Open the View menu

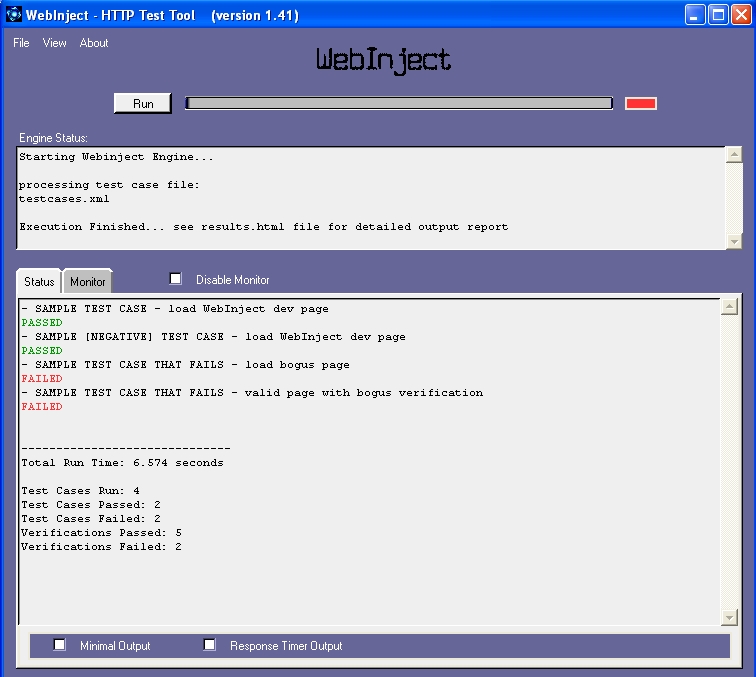(x=54, y=43)
